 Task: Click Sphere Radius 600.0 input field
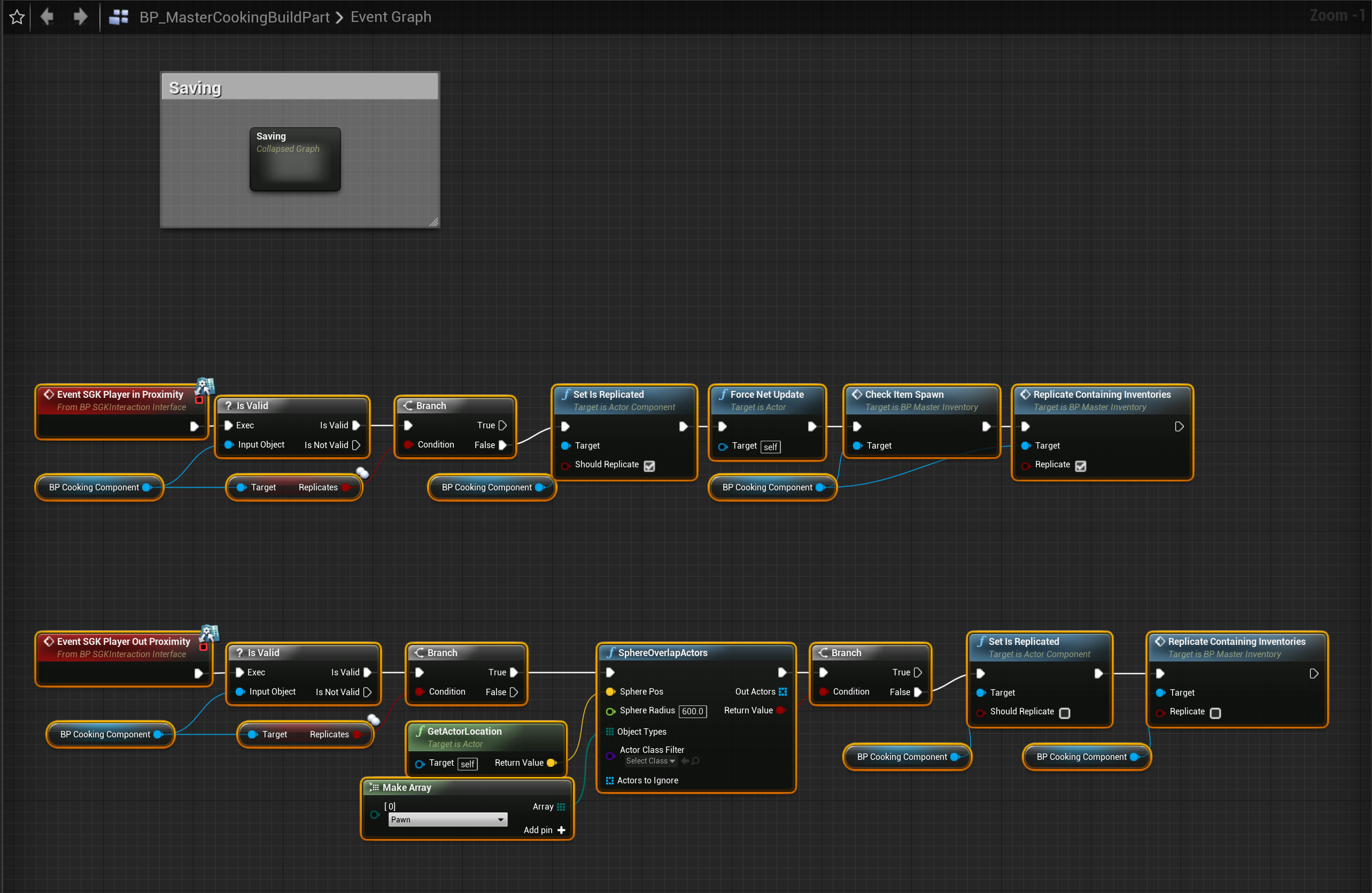point(692,711)
